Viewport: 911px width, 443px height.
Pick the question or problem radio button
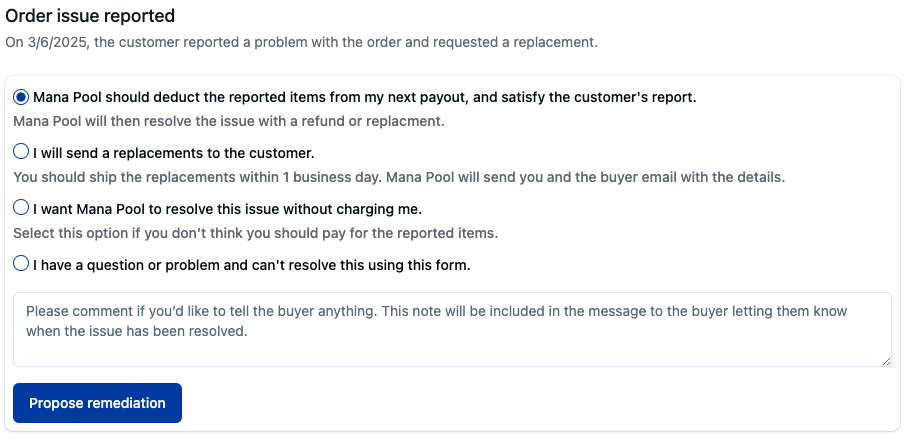[x=21, y=264]
